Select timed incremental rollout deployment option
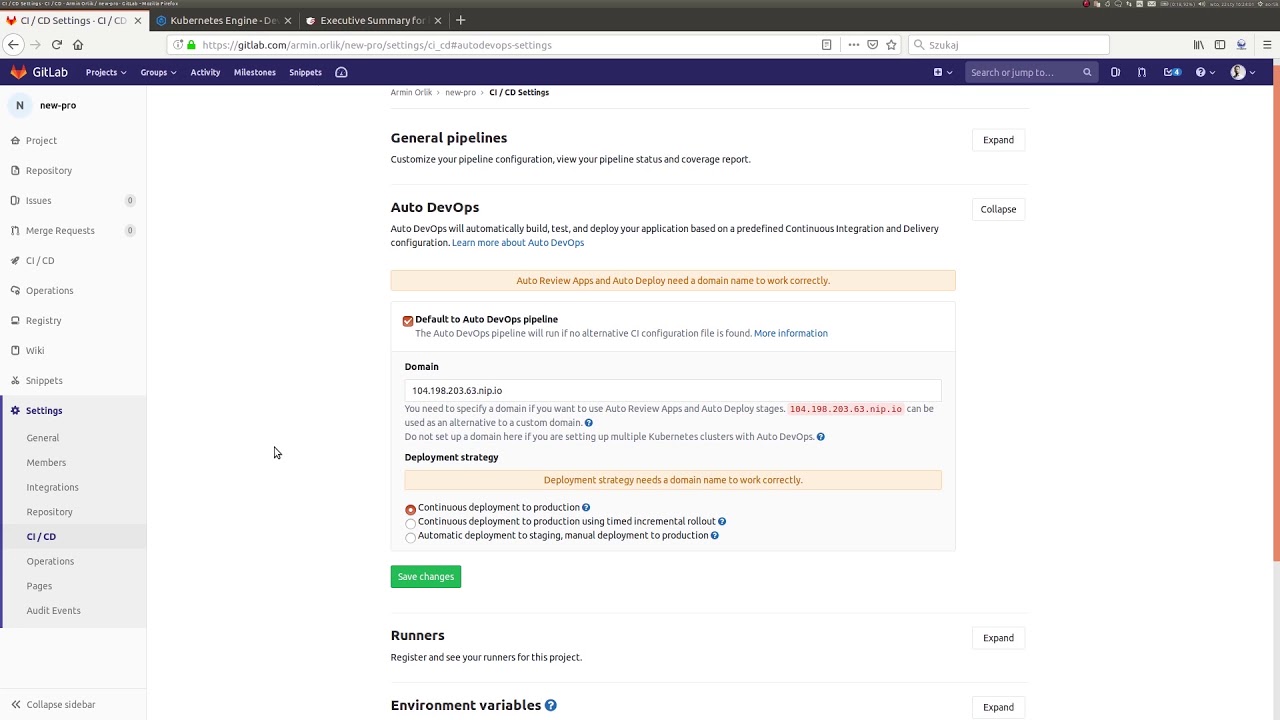 (410, 523)
